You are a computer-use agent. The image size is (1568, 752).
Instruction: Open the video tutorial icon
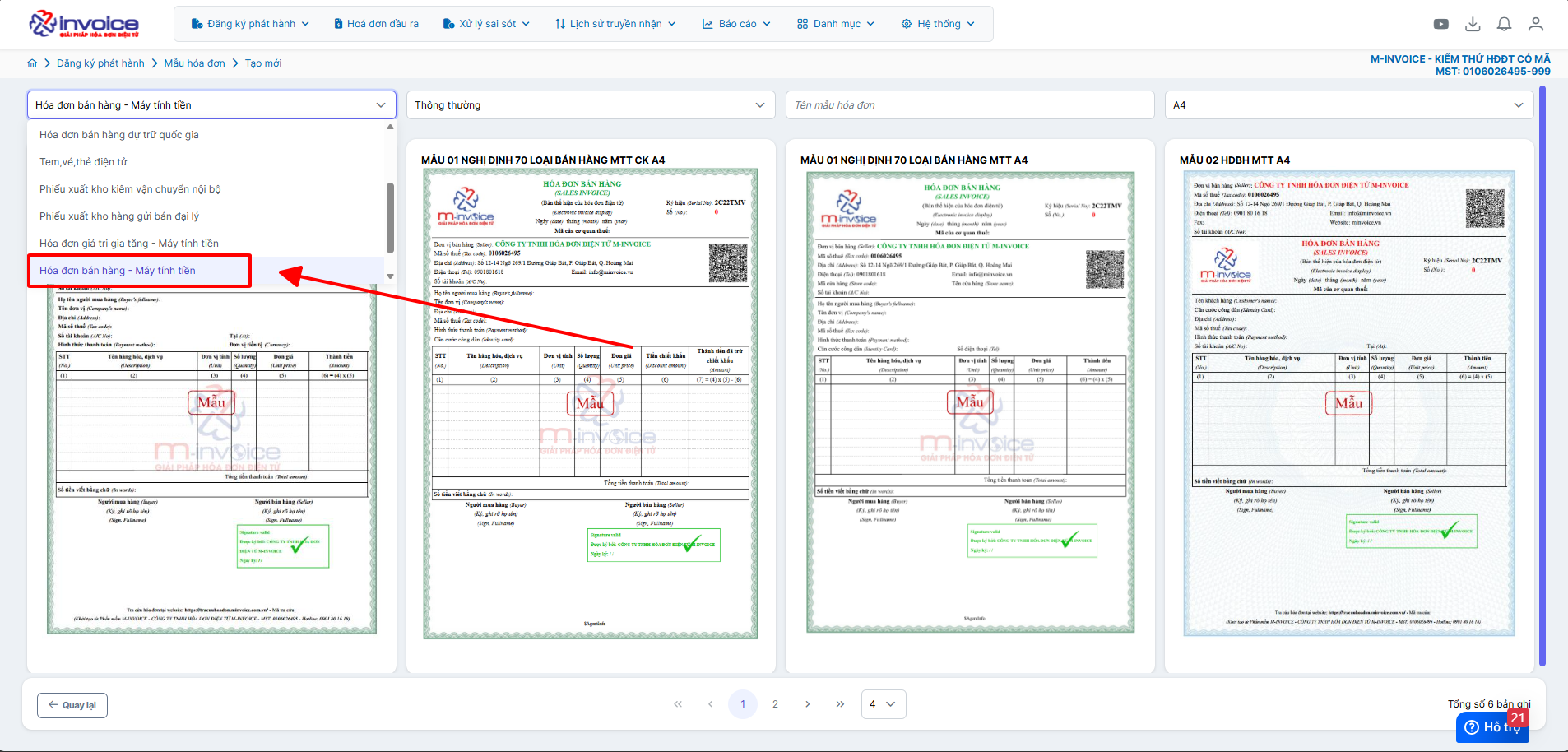pyautogui.click(x=1441, y=24)
